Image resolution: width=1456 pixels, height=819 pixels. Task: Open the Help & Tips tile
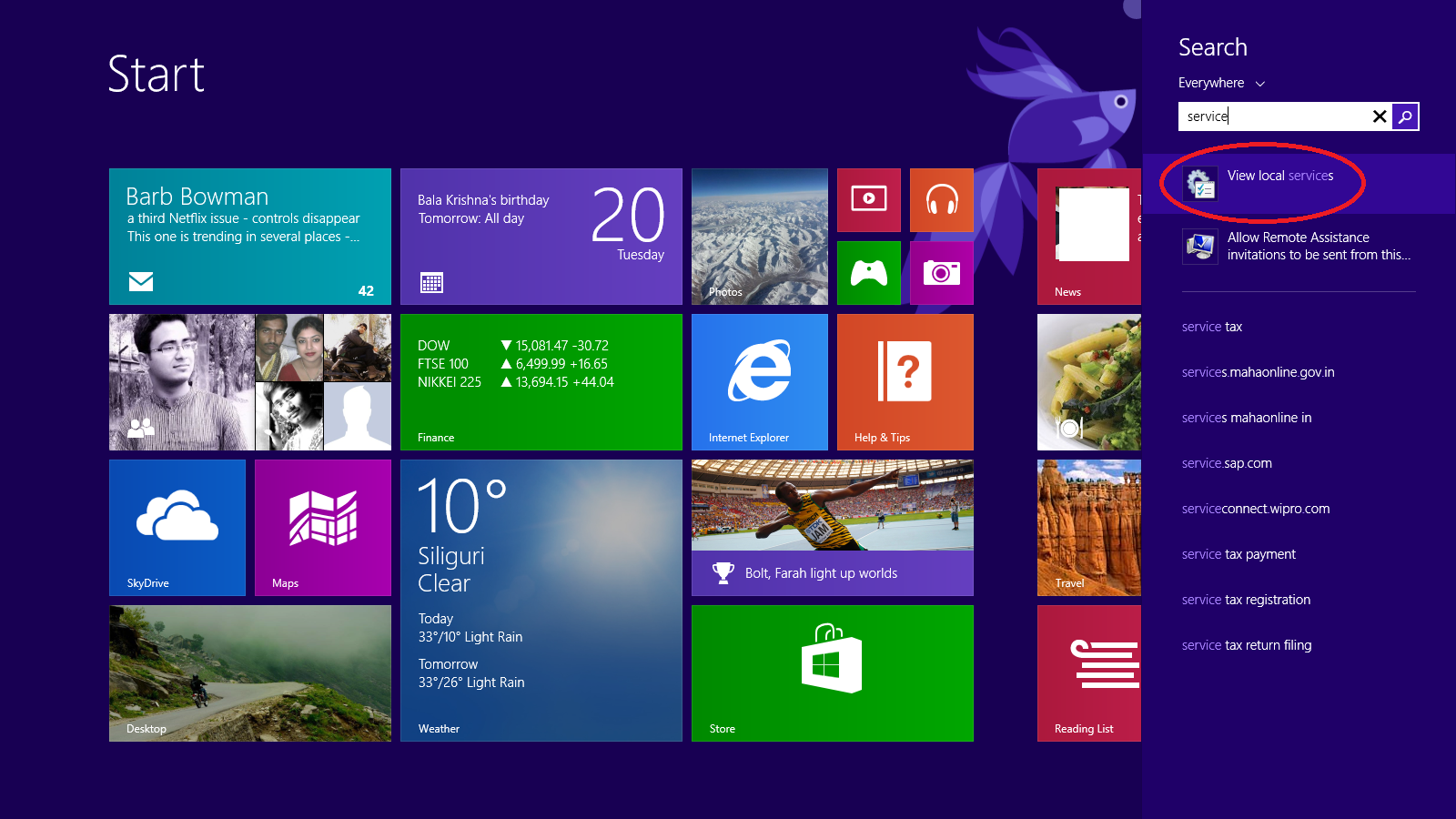pyautogui.click(x=905, y=382)
